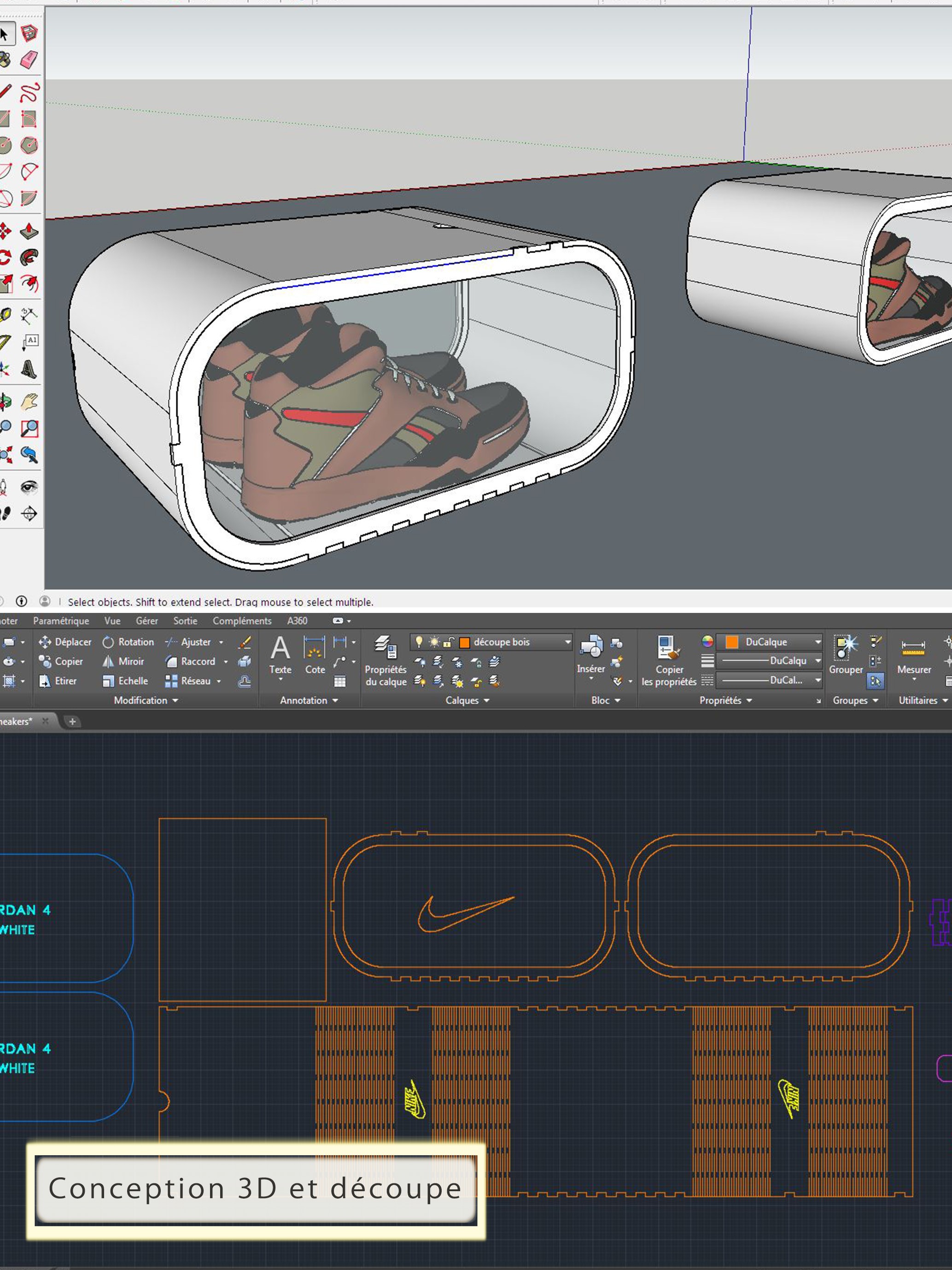Click the object color wheel icon

point(707,641)
